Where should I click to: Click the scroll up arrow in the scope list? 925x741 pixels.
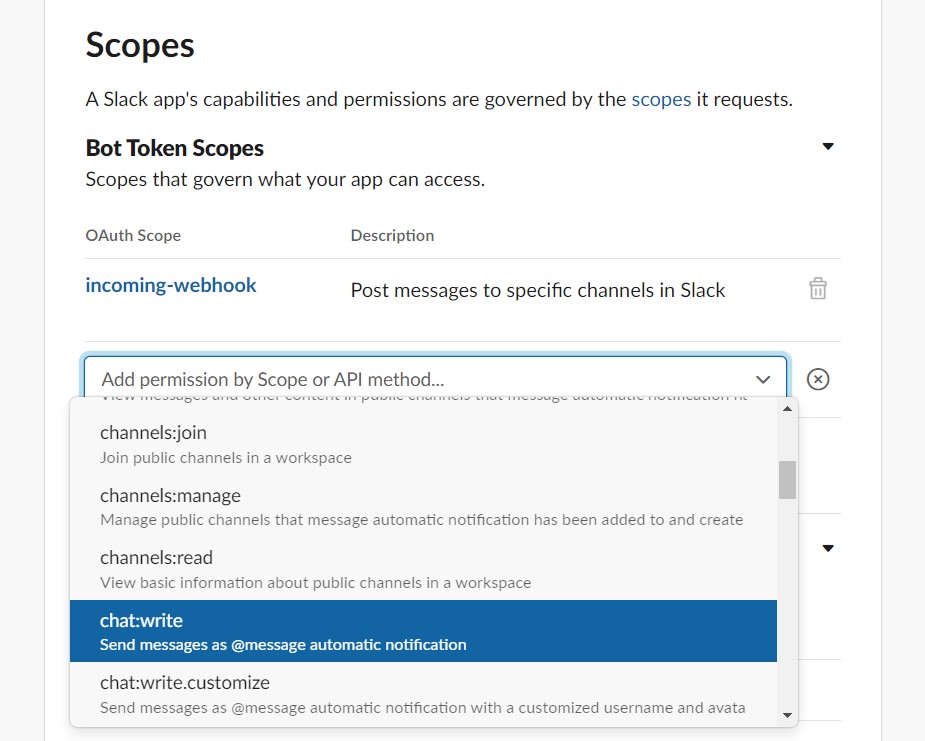pos(787,409)
